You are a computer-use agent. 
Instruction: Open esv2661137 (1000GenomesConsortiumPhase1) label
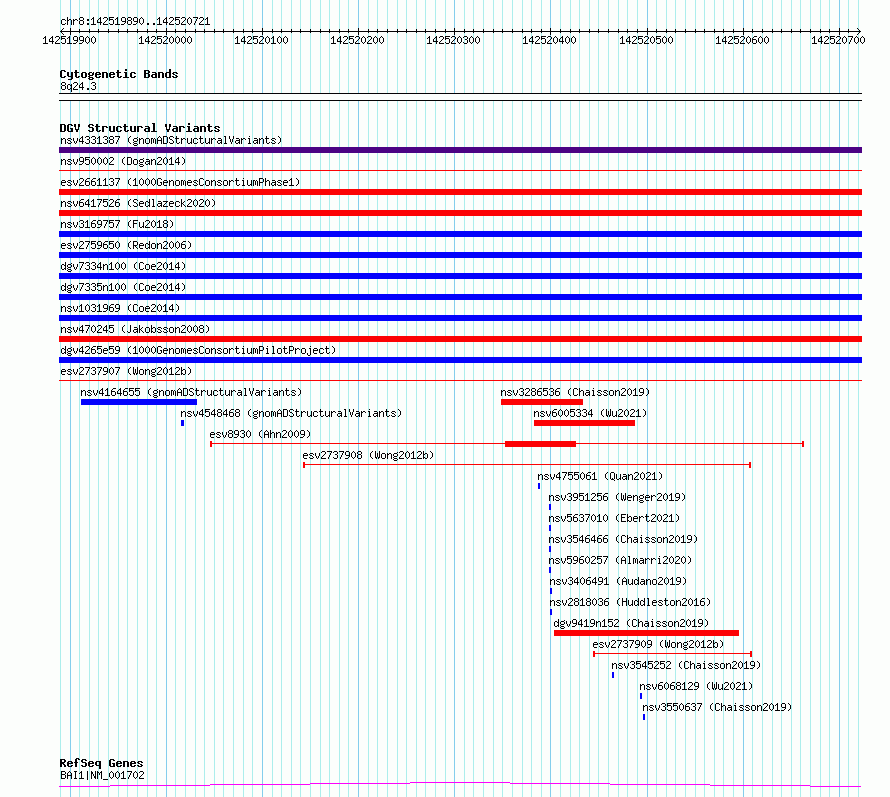180,182
